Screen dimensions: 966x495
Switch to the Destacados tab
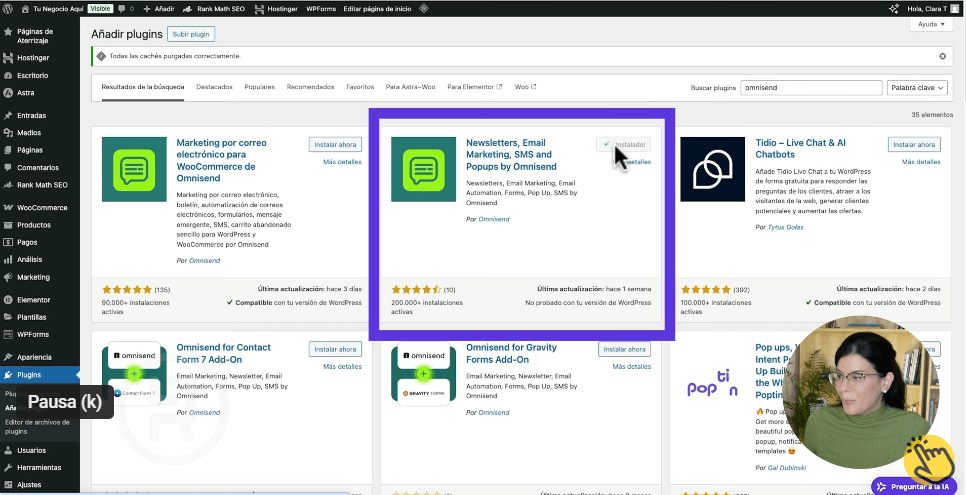(214, 87)
